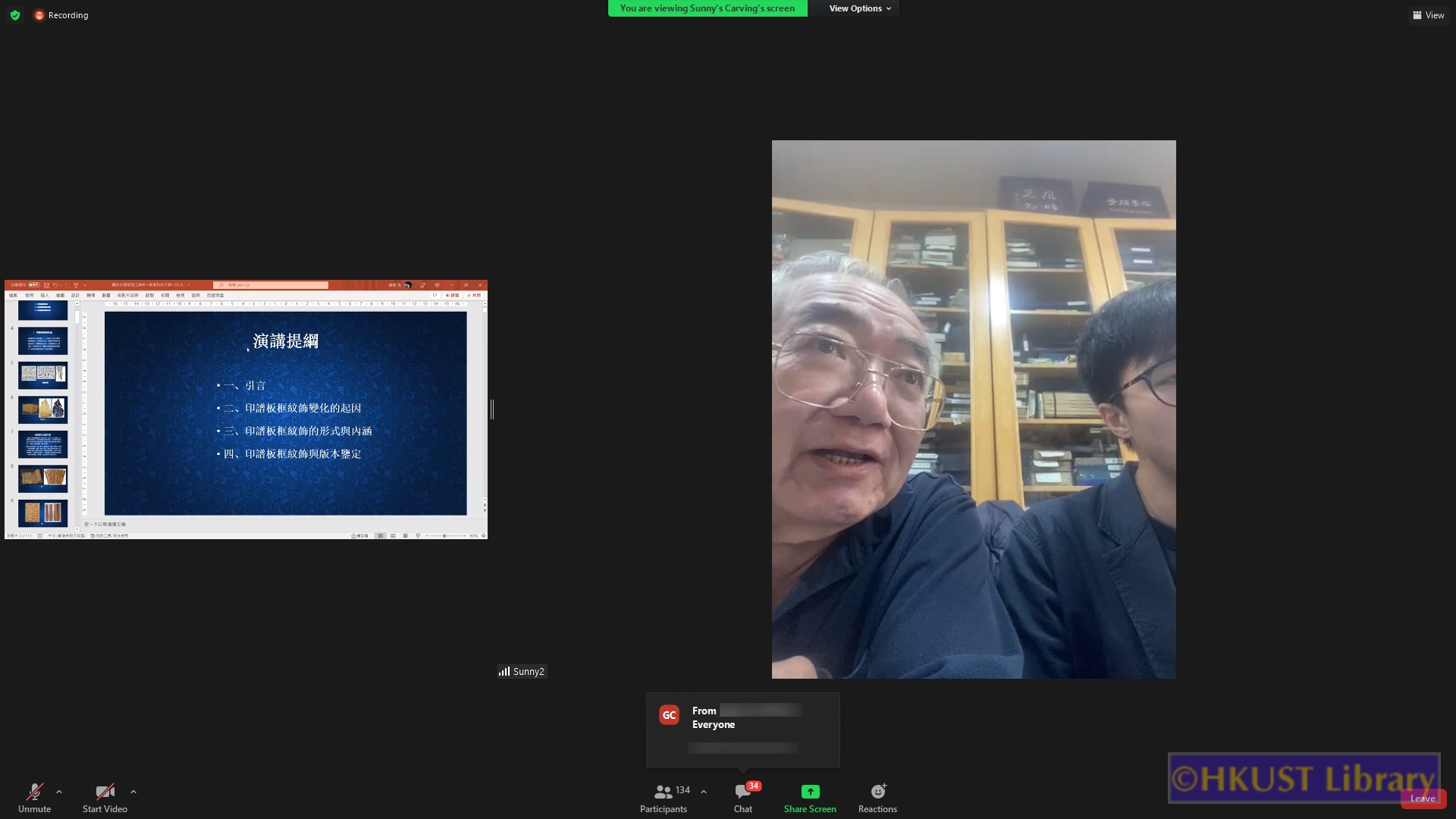Click the green Share Screen icon
The height and width of the screenshot is (819, 1456).
[x=810, y=792]
